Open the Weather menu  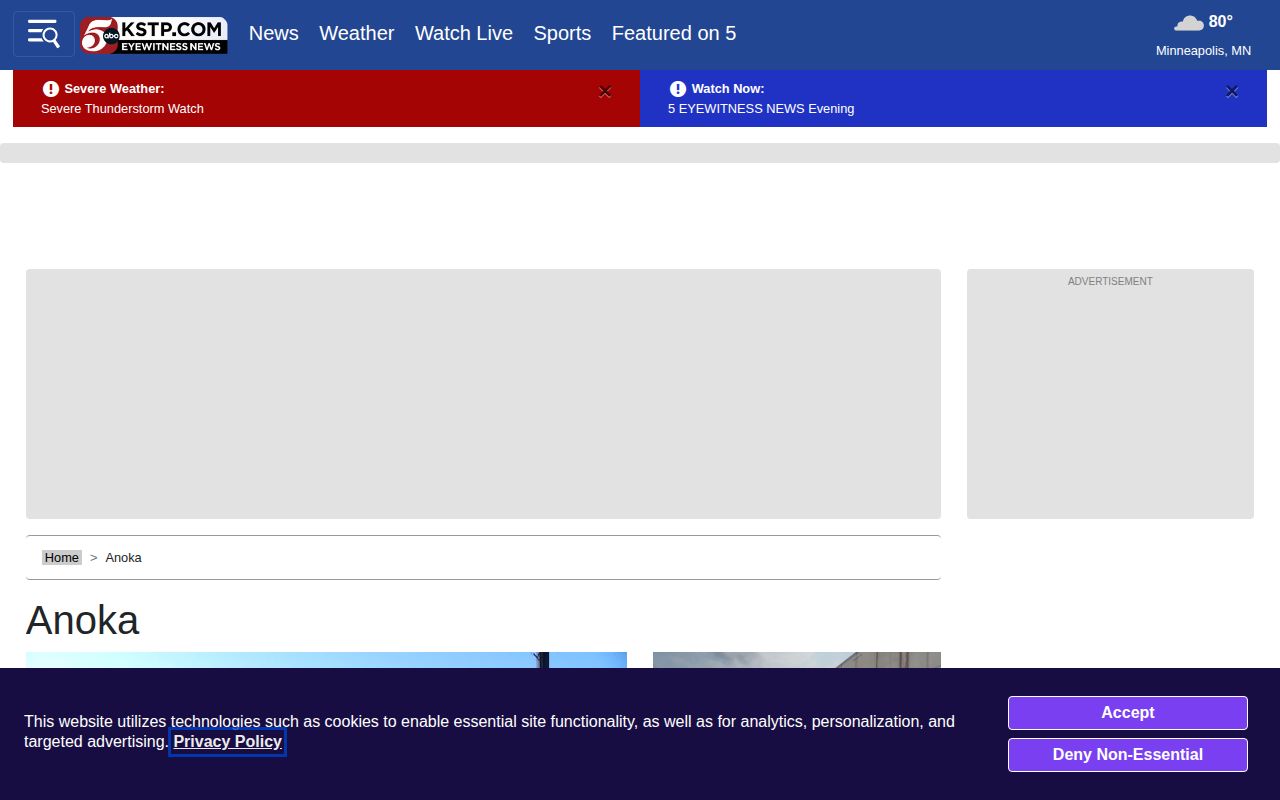click(x=357, y=33)
